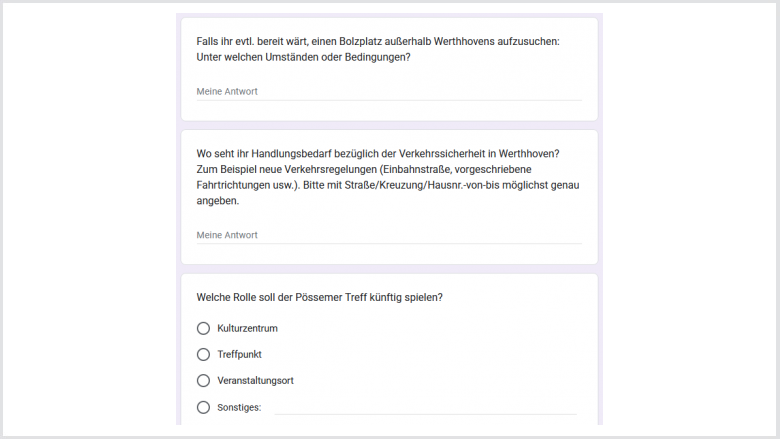Viewport: 780px width, 439px height.
Task: Click 'Fahrtrichtungen usw.' text in traffic question
Action: coord(248,185)
